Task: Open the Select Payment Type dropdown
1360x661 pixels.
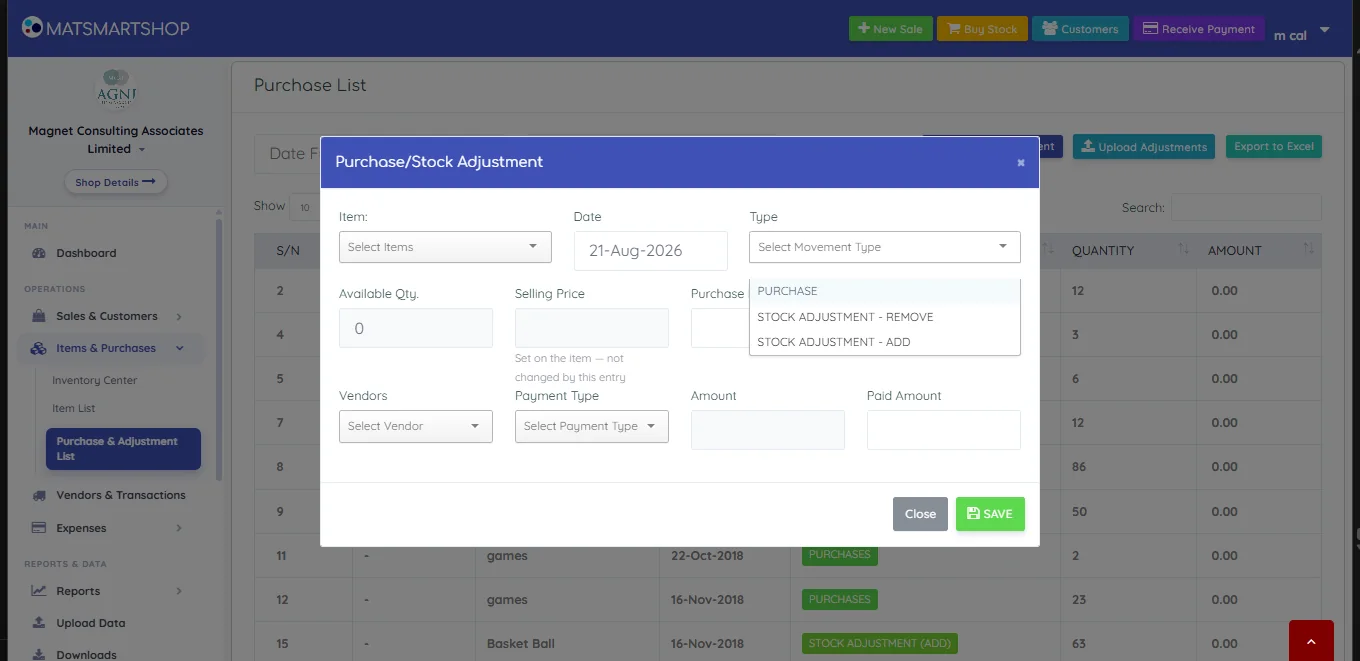Action: 592,426
